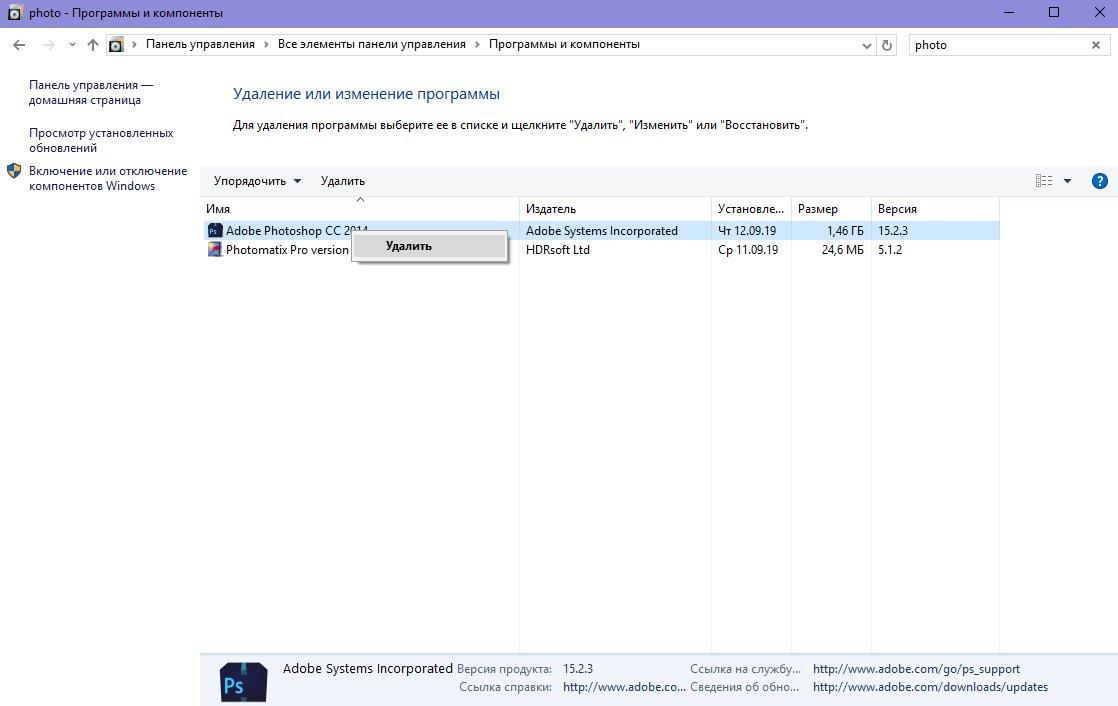Select the Adobe Photoshop CC 2014 row
Image resolution: width=1118 pixels, height=706 pixels.
[x=600, y=230]
